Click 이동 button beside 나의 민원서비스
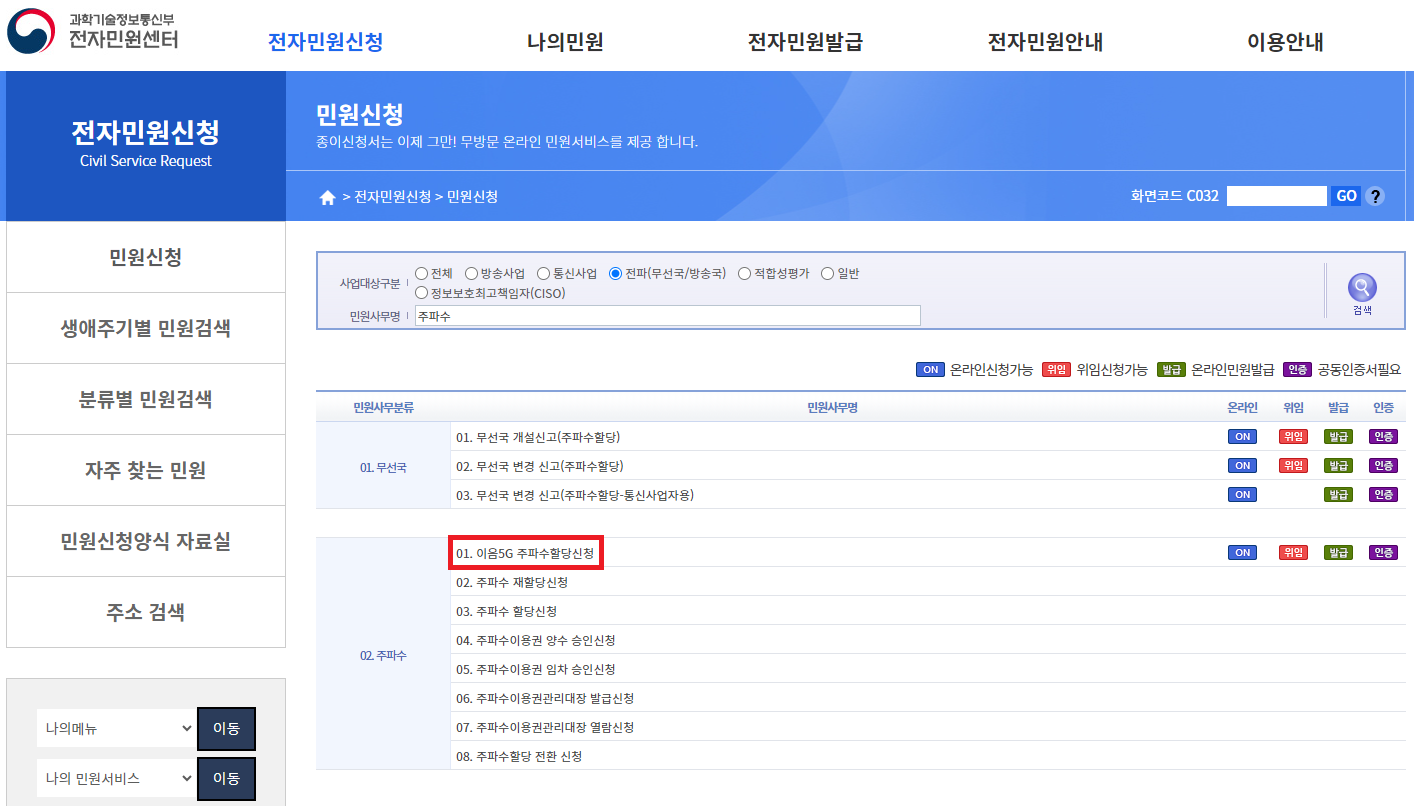The height and width of the screenshot is (806, 1414). [x=226, y=778]
